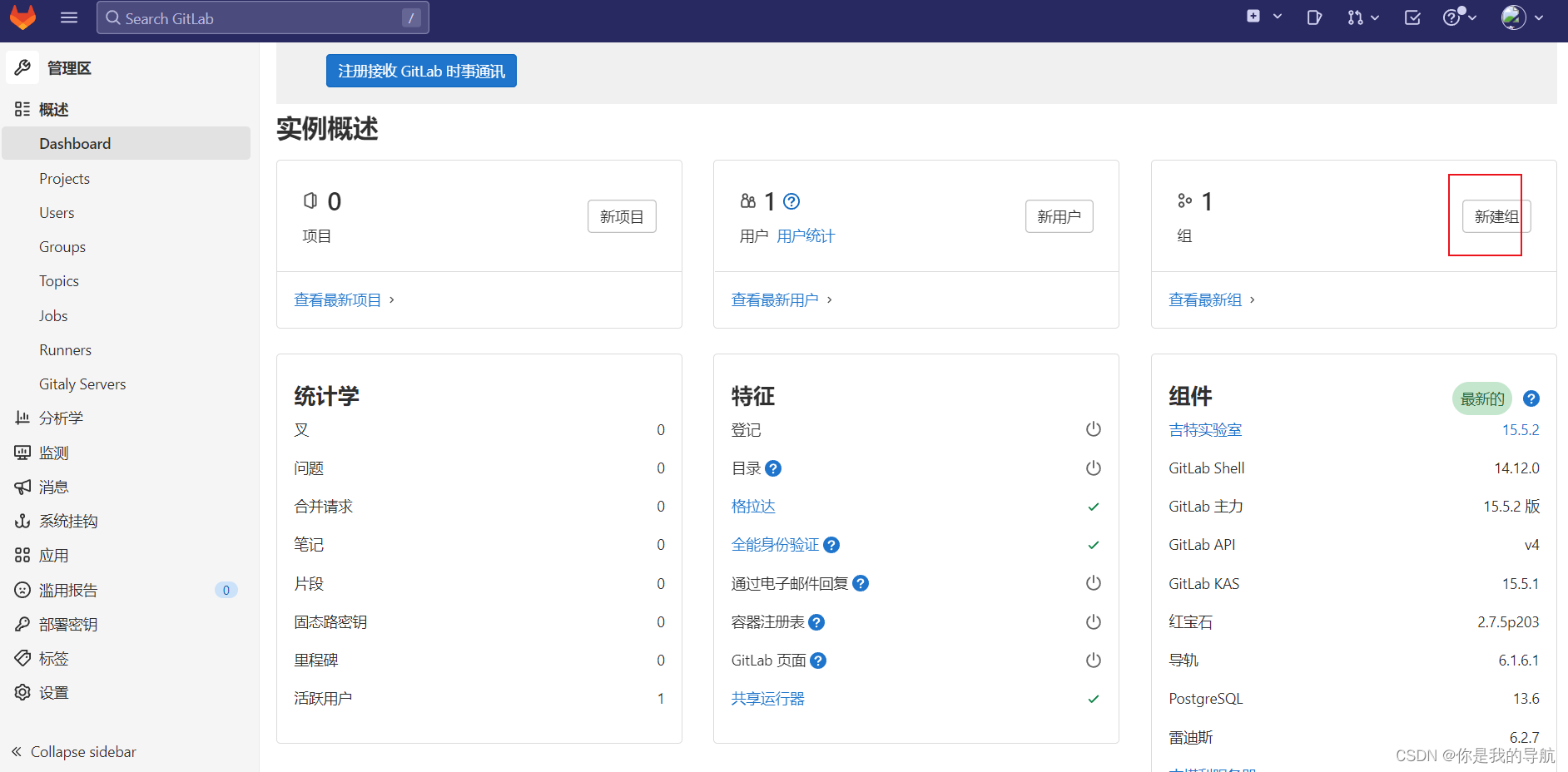The height and width of the screenshot is (772, 1568).
Task: Open Jobs in the sidebar
Action: point(53,315)
